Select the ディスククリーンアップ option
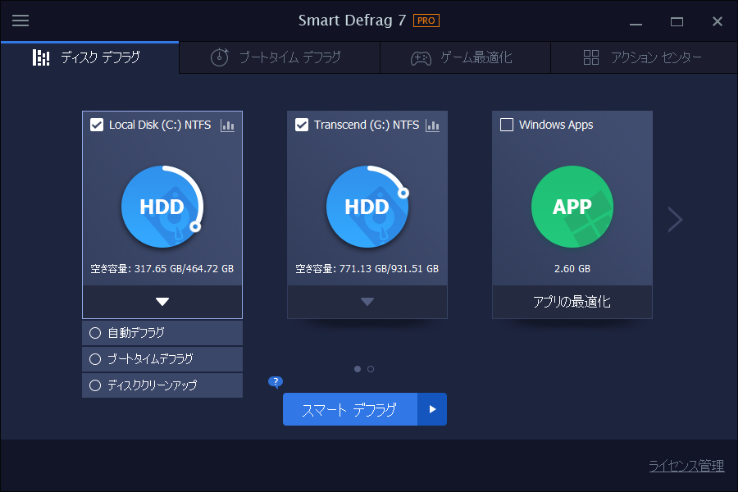The width and height of the screenshot is (738, 492). (x=162, y=386)
